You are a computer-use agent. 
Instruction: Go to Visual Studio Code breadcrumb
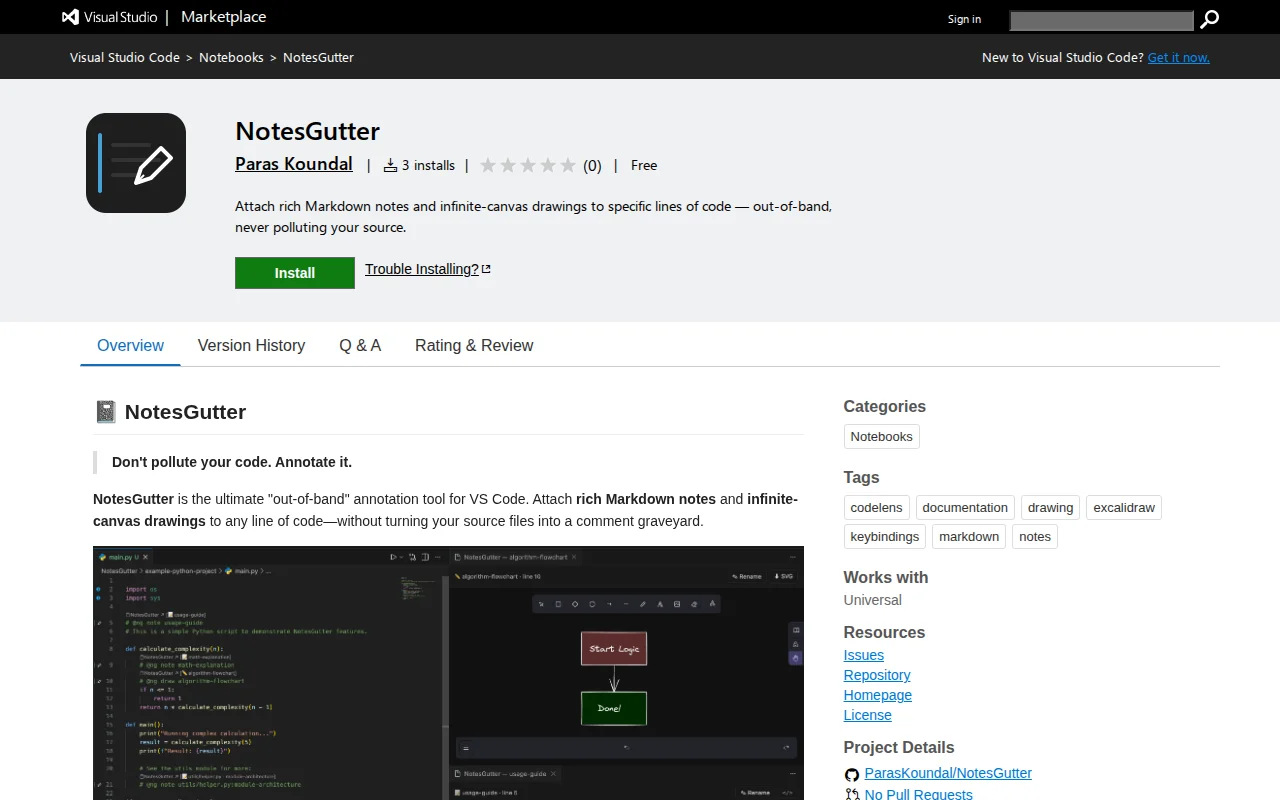(125, 57)
